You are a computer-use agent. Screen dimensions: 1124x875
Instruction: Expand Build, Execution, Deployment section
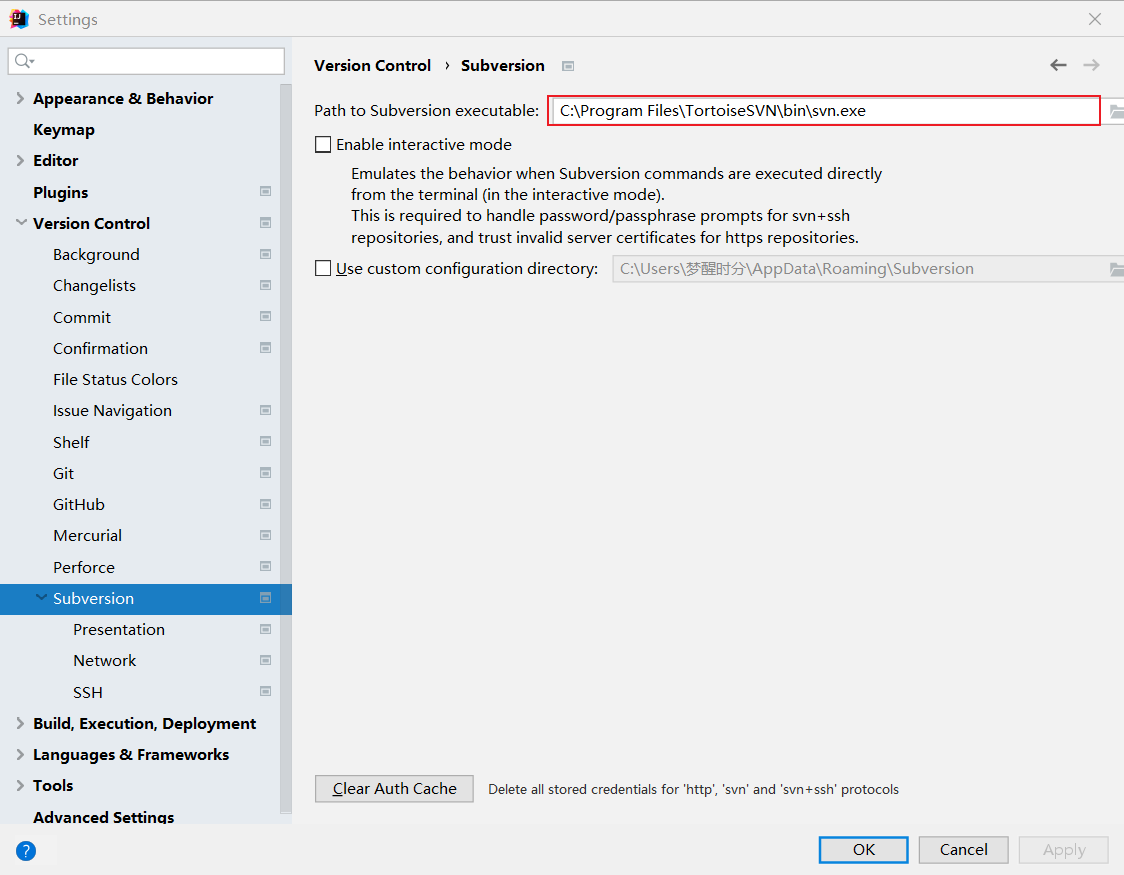(20, 724)
